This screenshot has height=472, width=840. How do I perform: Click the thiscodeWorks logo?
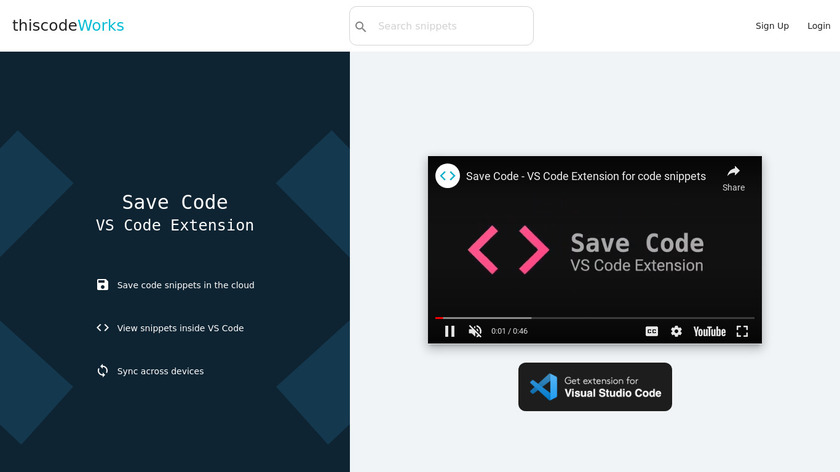pos(68,25)
